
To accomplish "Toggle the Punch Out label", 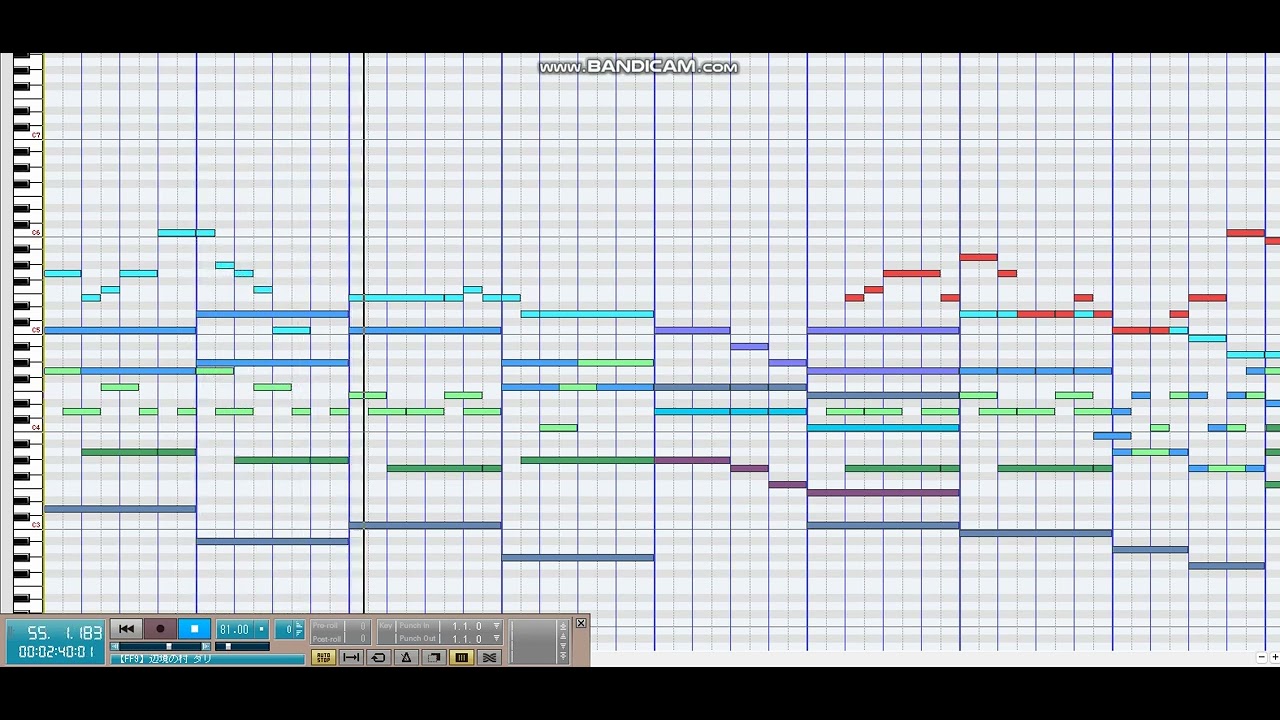I will (417, 639).
